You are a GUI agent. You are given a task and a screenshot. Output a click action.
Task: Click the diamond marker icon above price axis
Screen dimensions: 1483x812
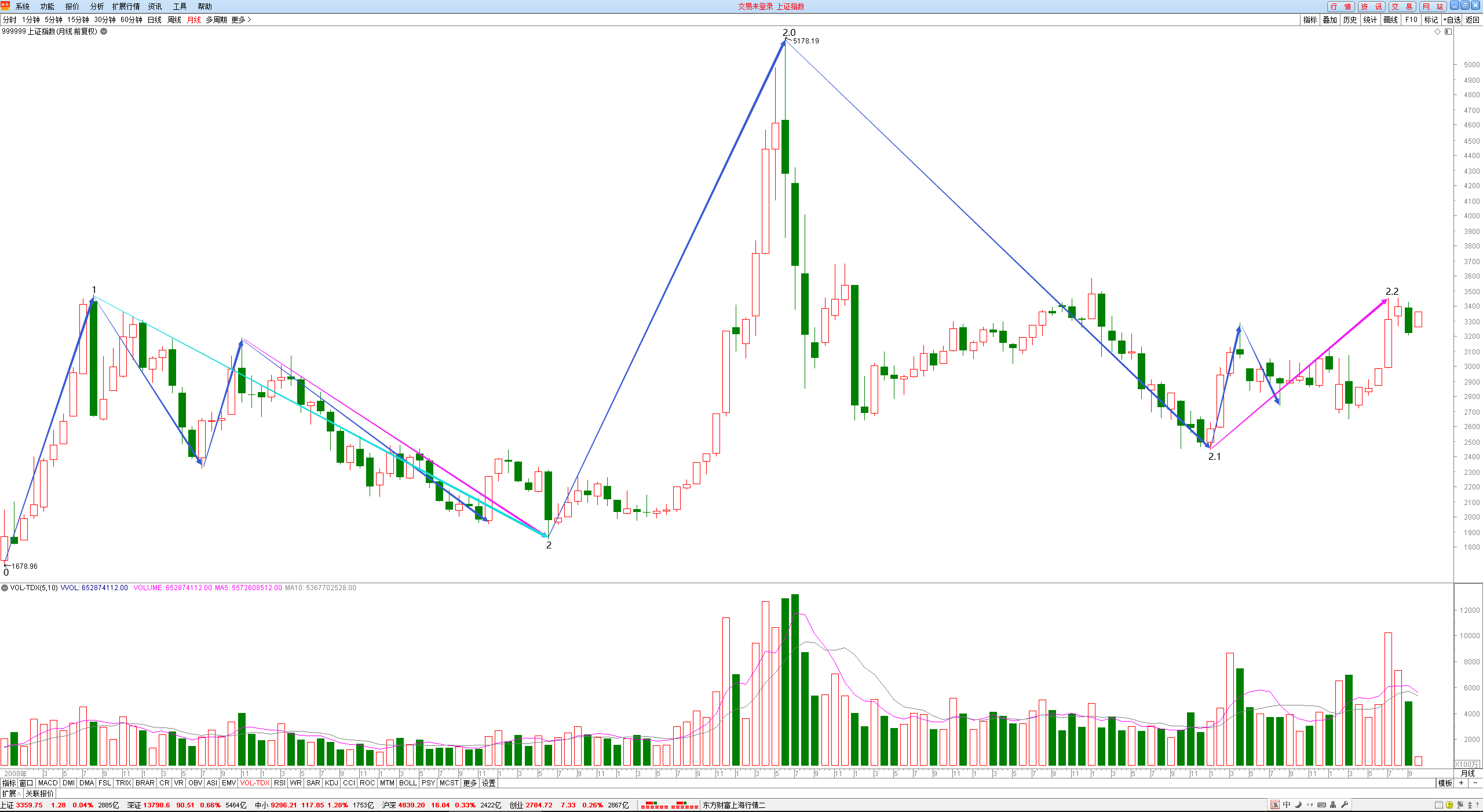pos(1437,31)
